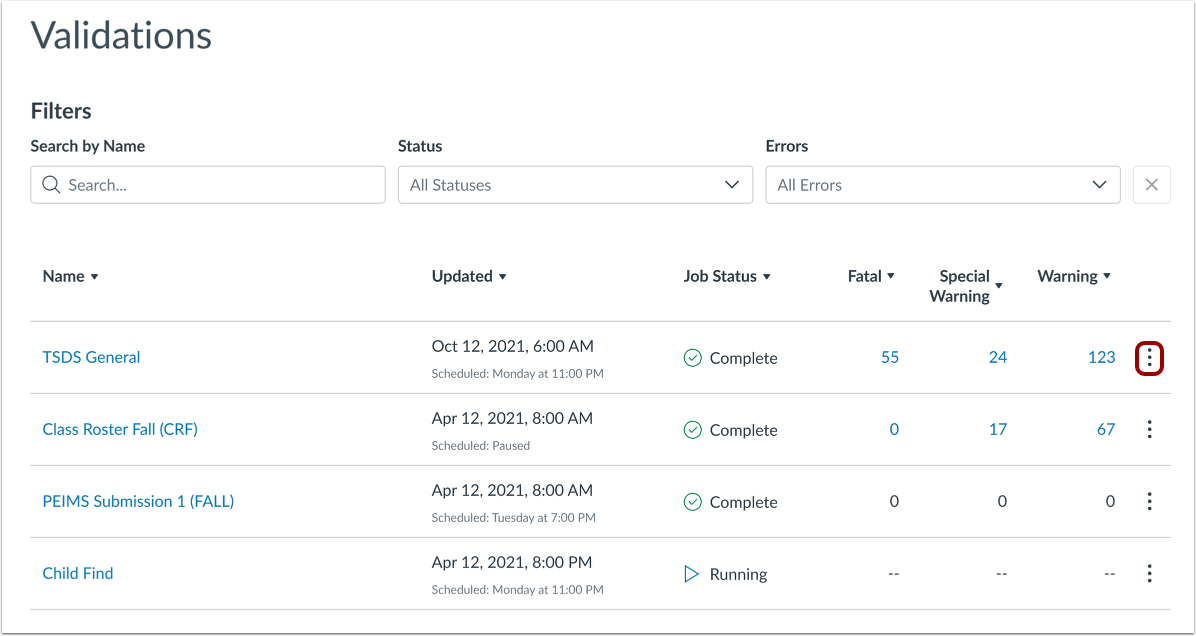Open the All Statuses dropdown
The height and width of the screenshot is (636, 1196).
click(575, 184)
